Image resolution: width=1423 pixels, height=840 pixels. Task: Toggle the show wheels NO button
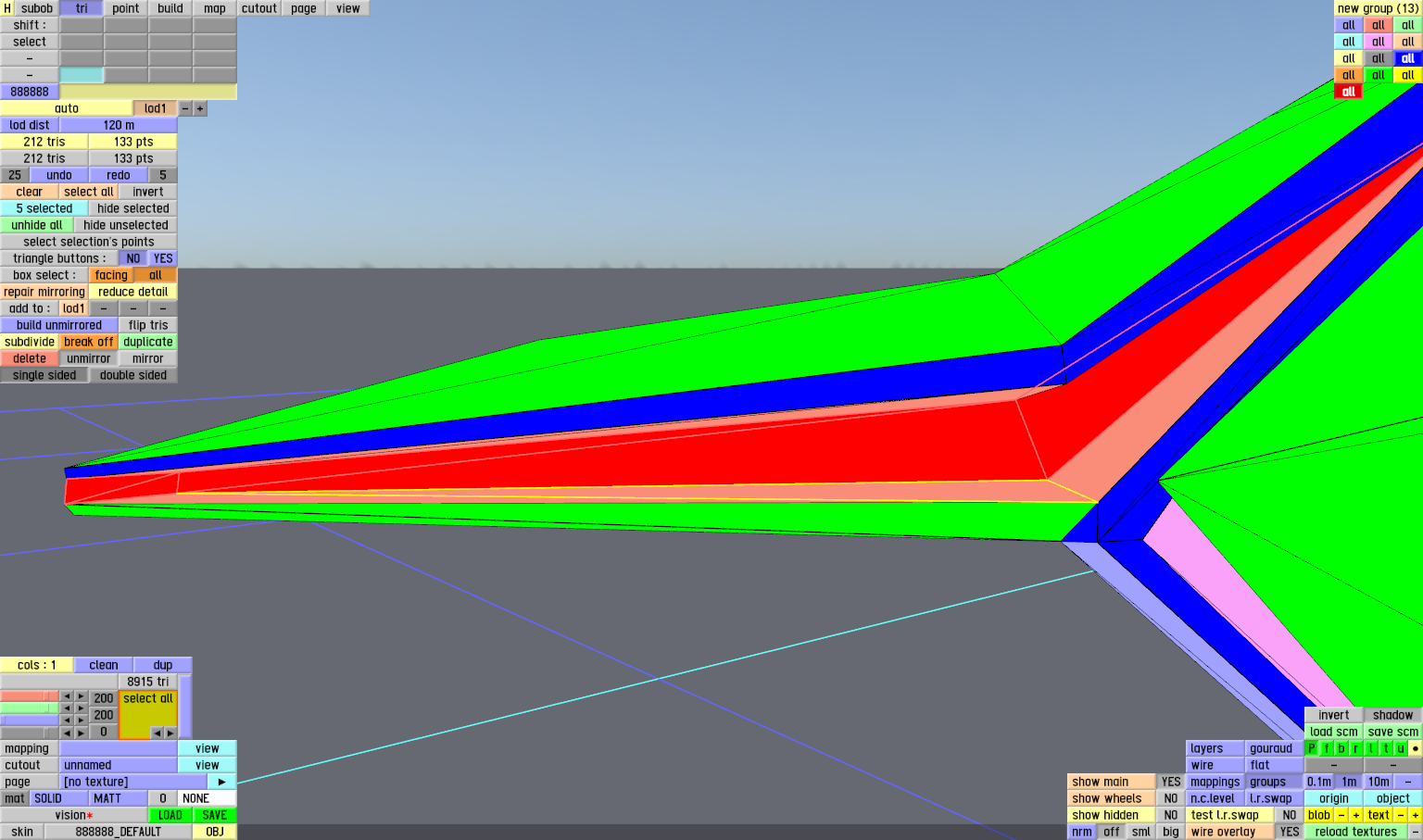pos(1171,798)
